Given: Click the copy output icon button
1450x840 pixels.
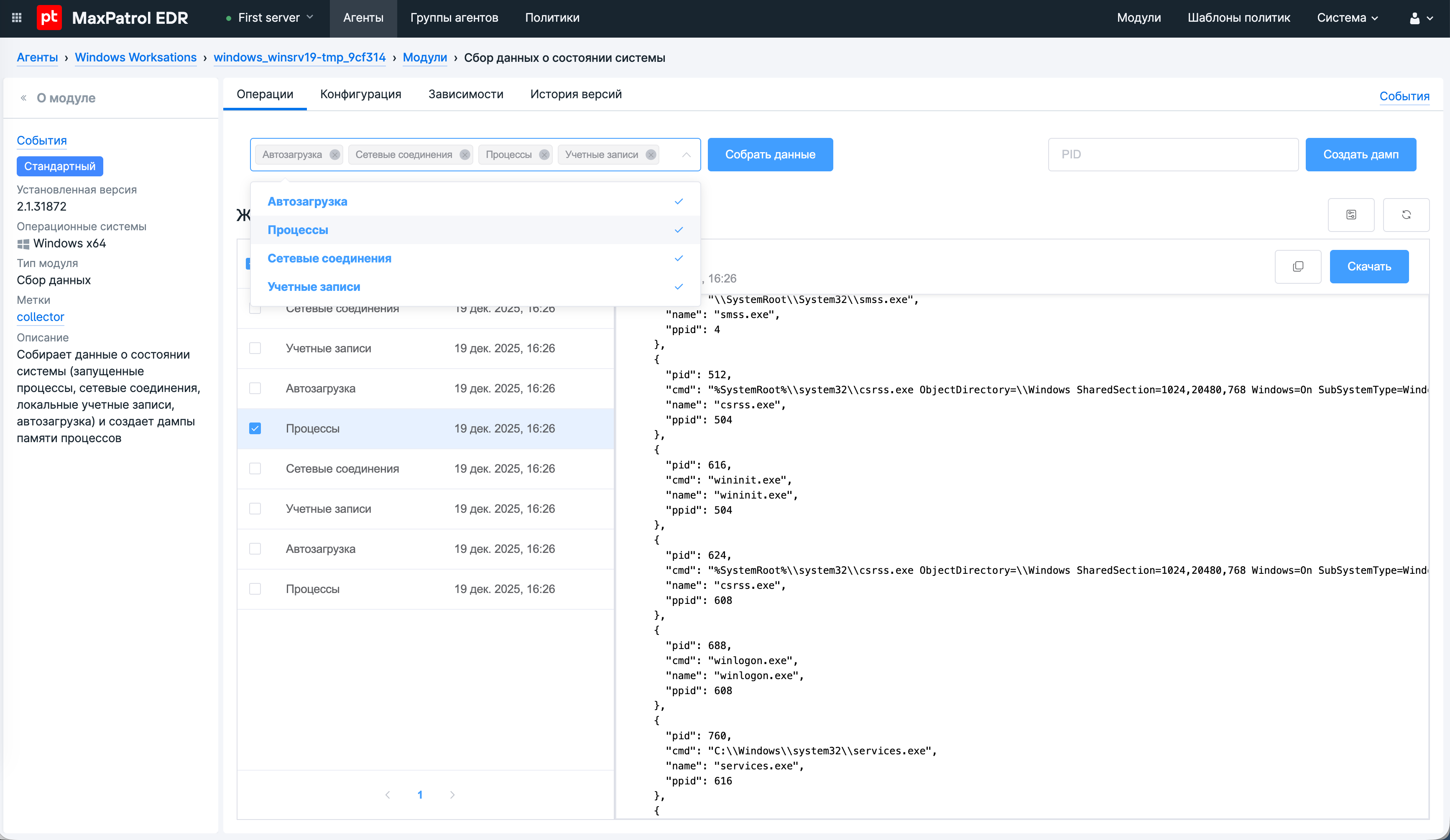Looking at the screenshot, I should click(1297, 266).
